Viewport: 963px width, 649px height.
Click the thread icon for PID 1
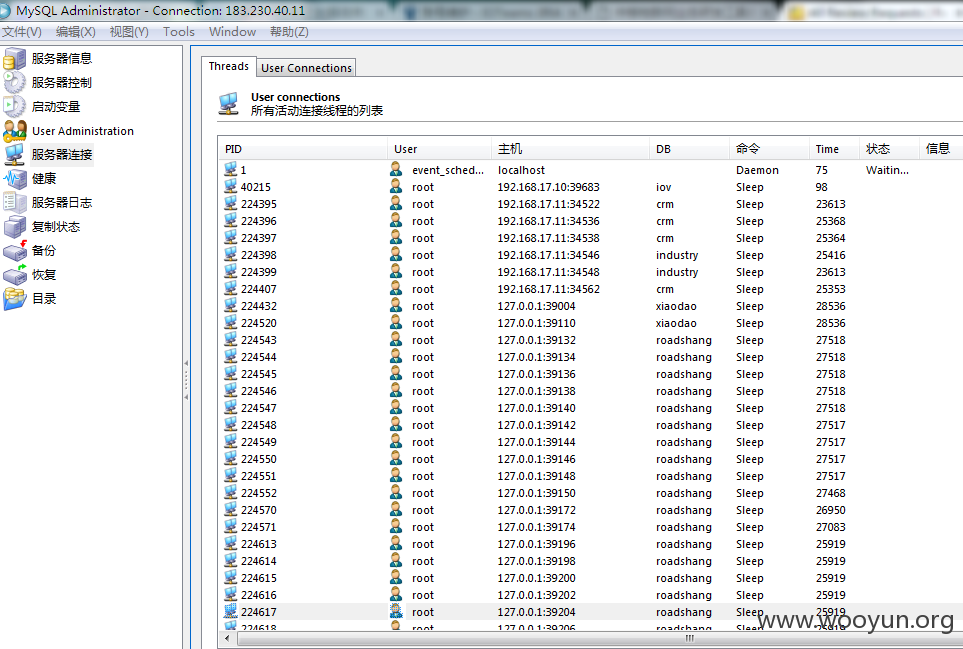point(230,169)
